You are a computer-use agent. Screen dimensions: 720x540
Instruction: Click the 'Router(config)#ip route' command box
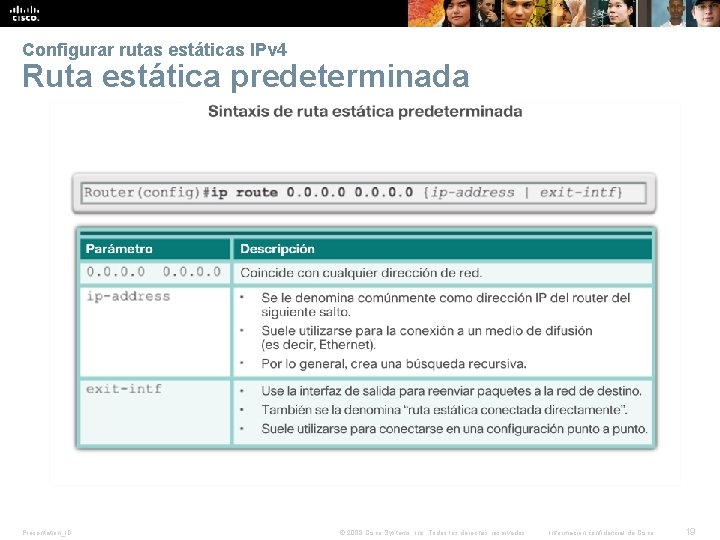(x=363, y=193)
